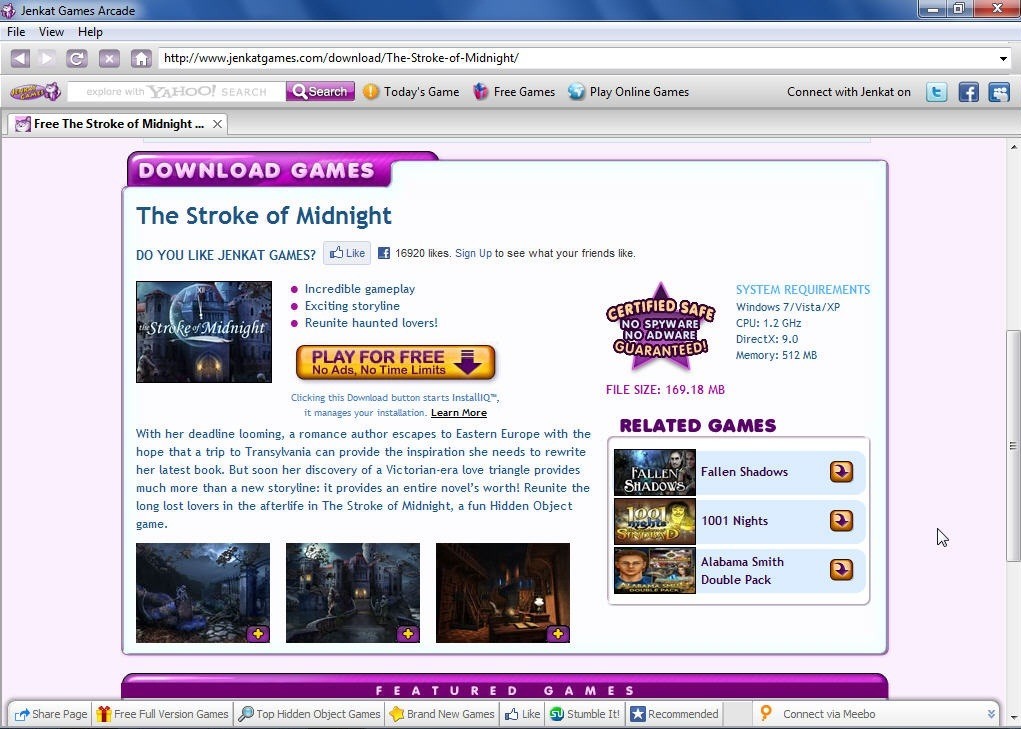
Task: Open the View menu
Action: tap(50, 31)
